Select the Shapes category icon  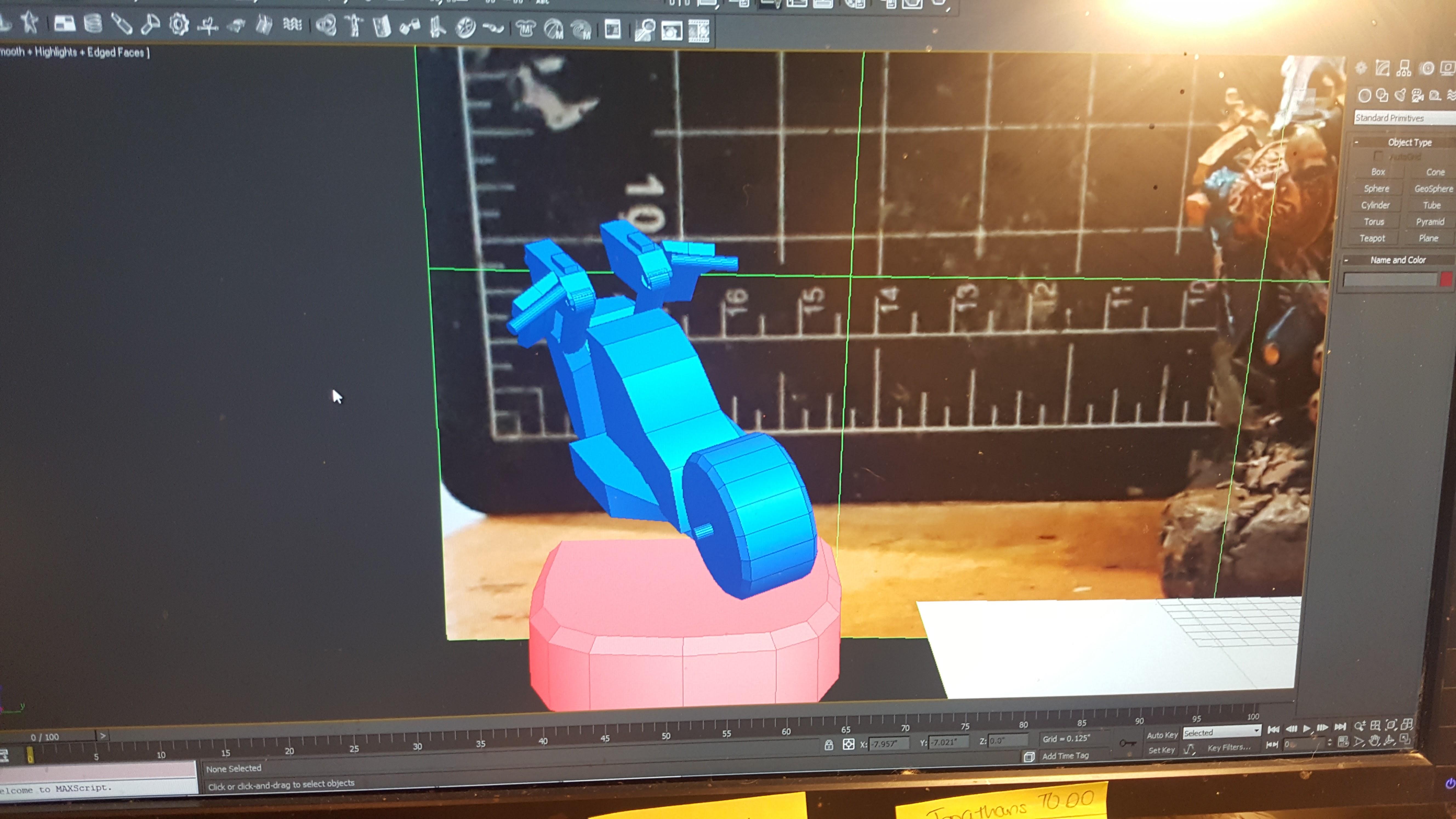(1382, 95)
